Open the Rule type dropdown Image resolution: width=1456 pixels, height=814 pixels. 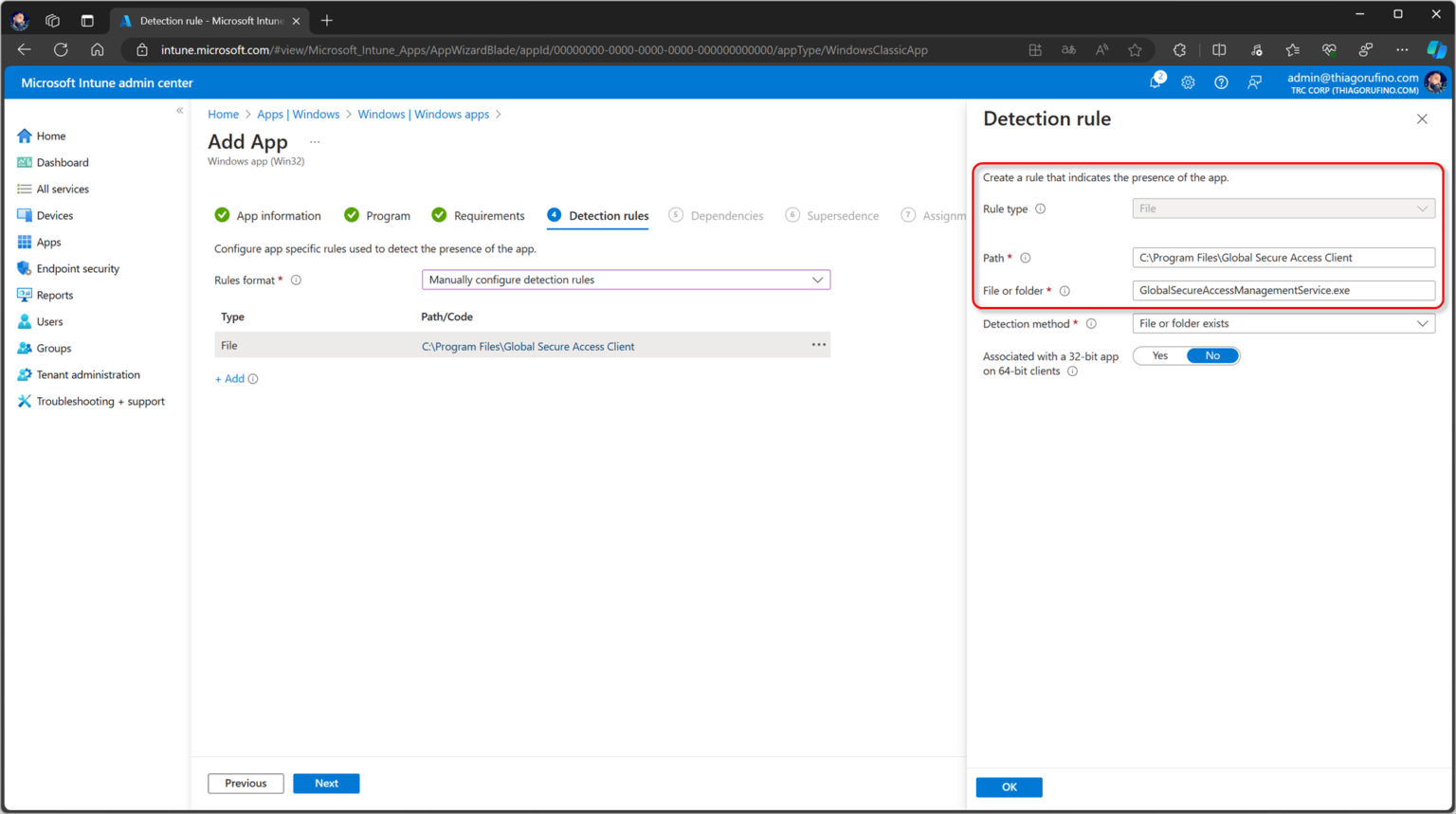pyautogui.click(x=1283, y=209)
